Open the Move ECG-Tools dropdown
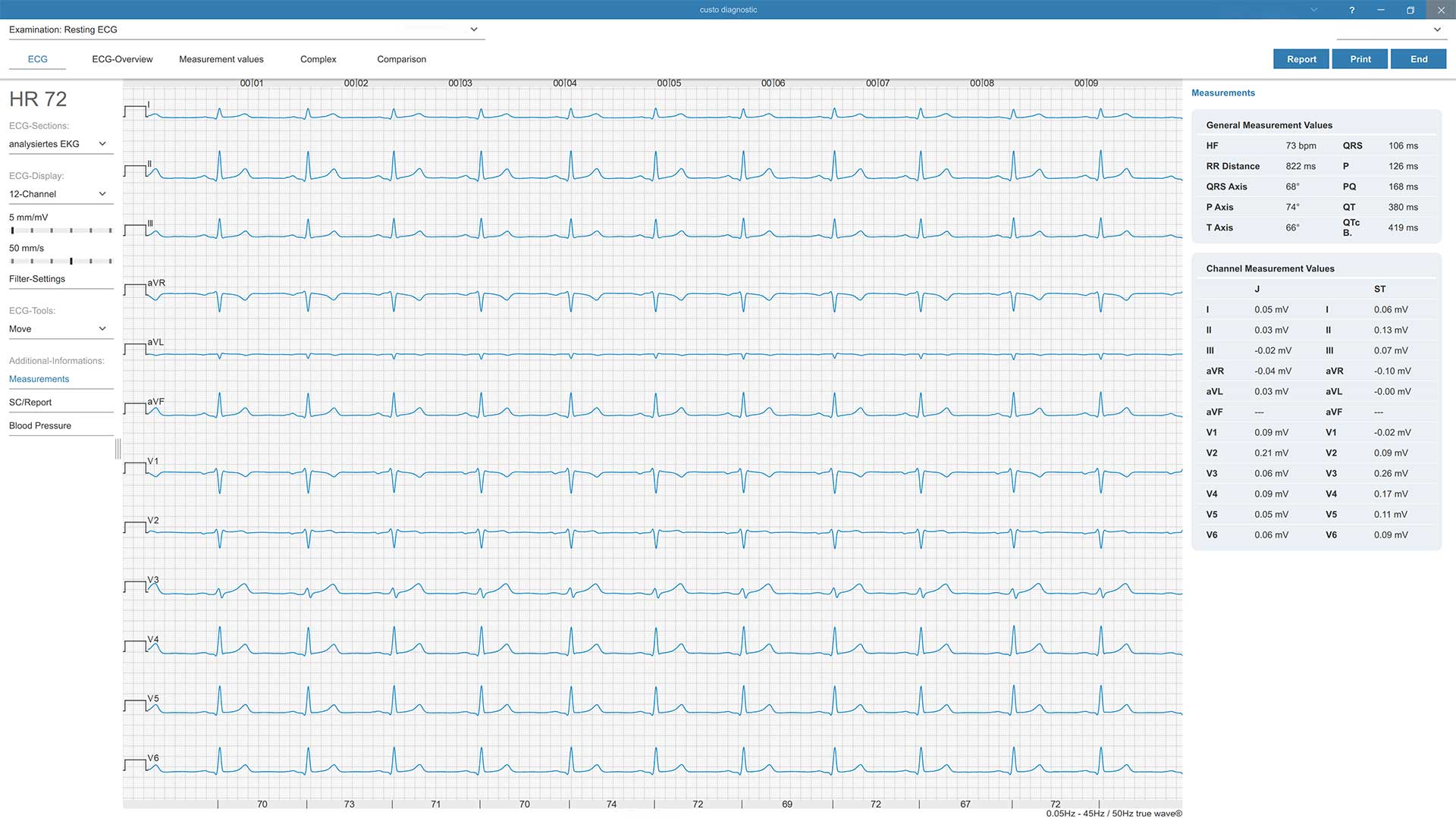Viewport: 1456px width, 818px height. pyautogui.click(x=60, y=329)
